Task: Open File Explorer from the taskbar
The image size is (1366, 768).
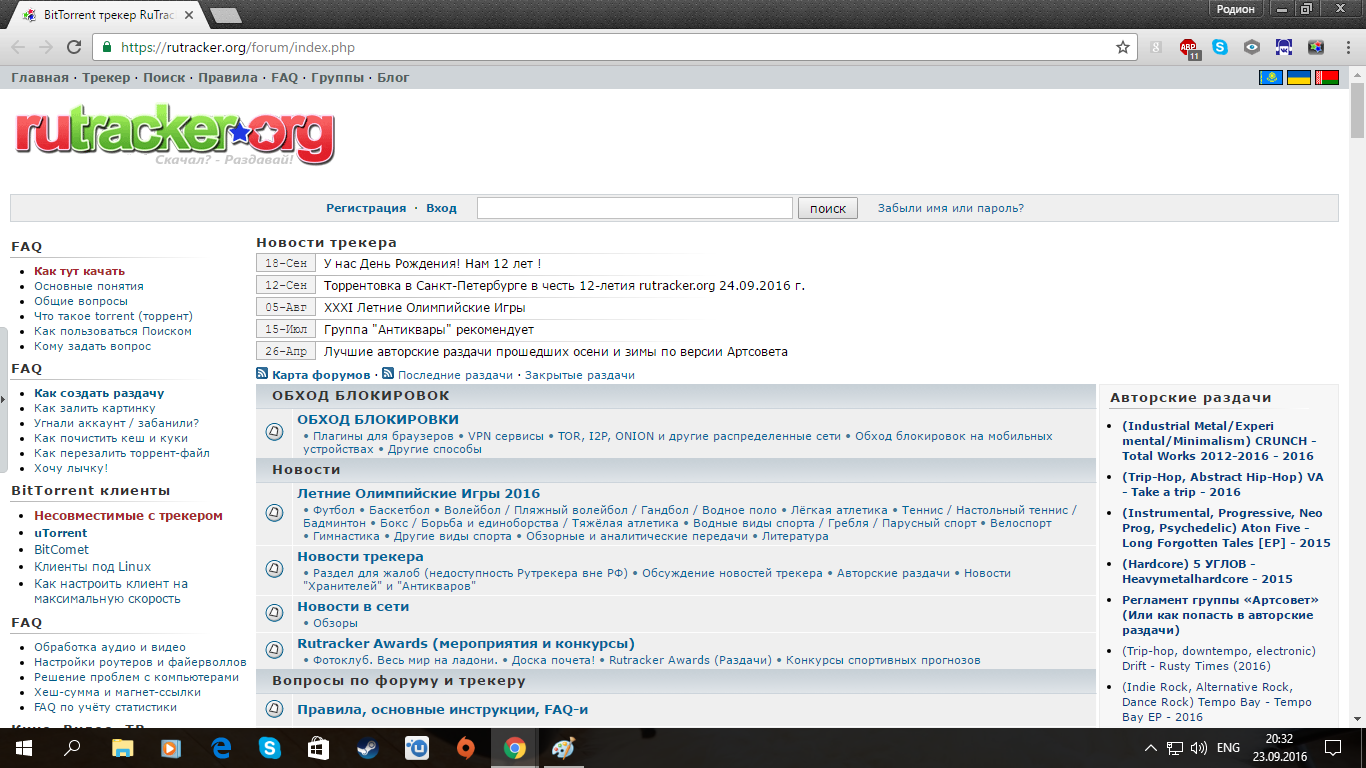Action: [x=122, y=747]
